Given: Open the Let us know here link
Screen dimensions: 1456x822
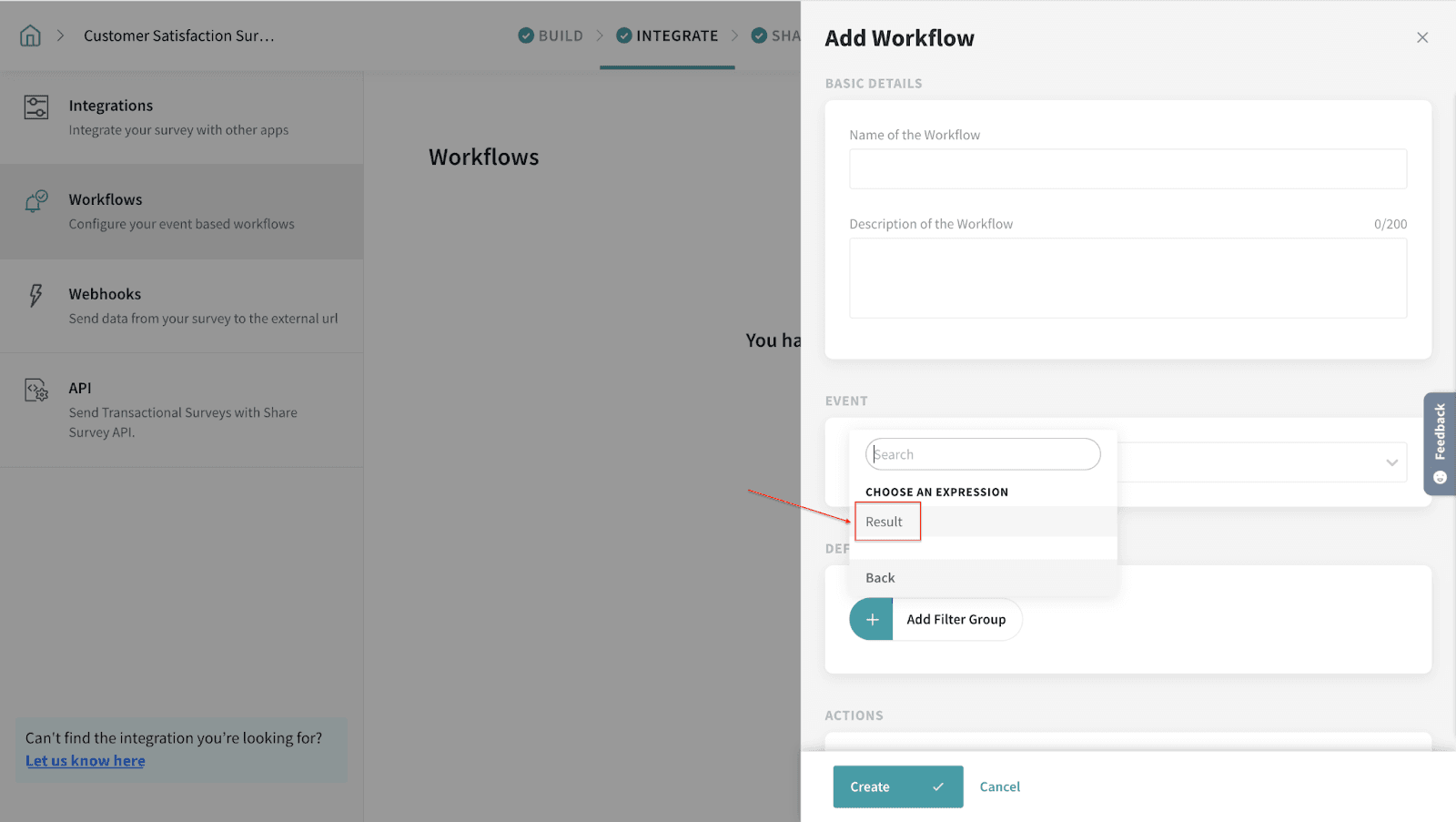Looking at the screenshot, I should pyautogui.click(x=86, y=761).
